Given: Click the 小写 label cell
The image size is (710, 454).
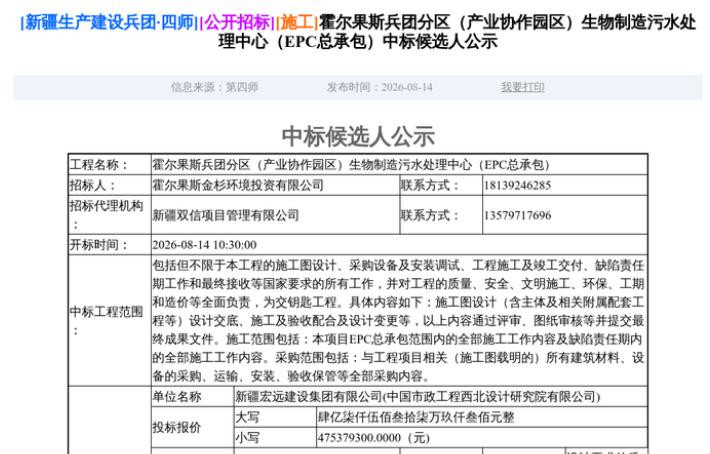Looking at the screenshot, I should (275, 438).
